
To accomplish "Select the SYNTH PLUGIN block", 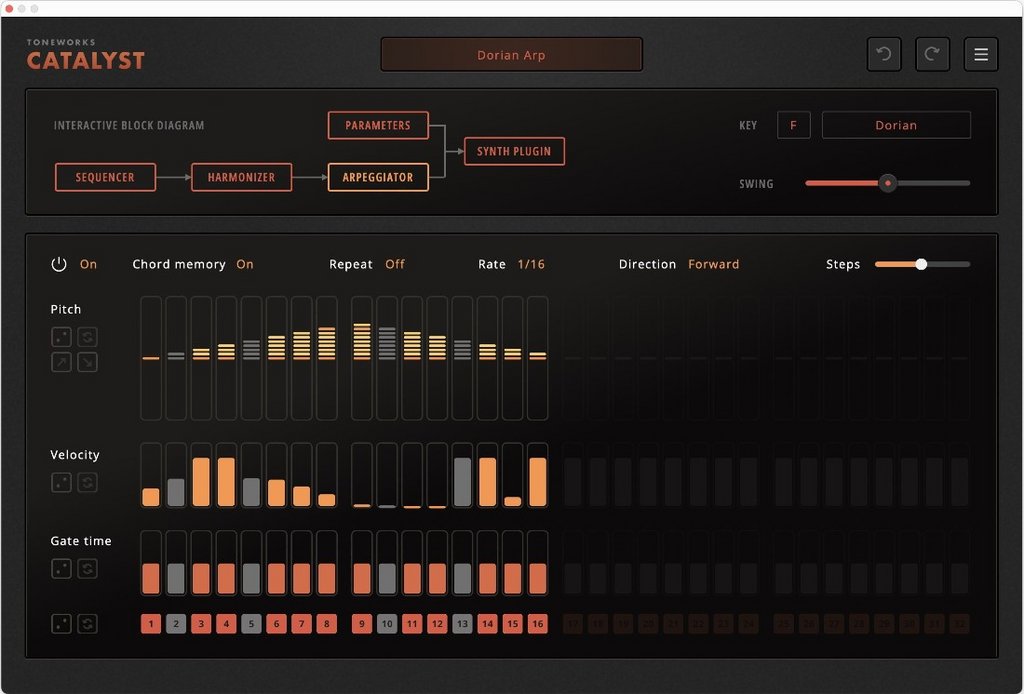I will 514,151.
